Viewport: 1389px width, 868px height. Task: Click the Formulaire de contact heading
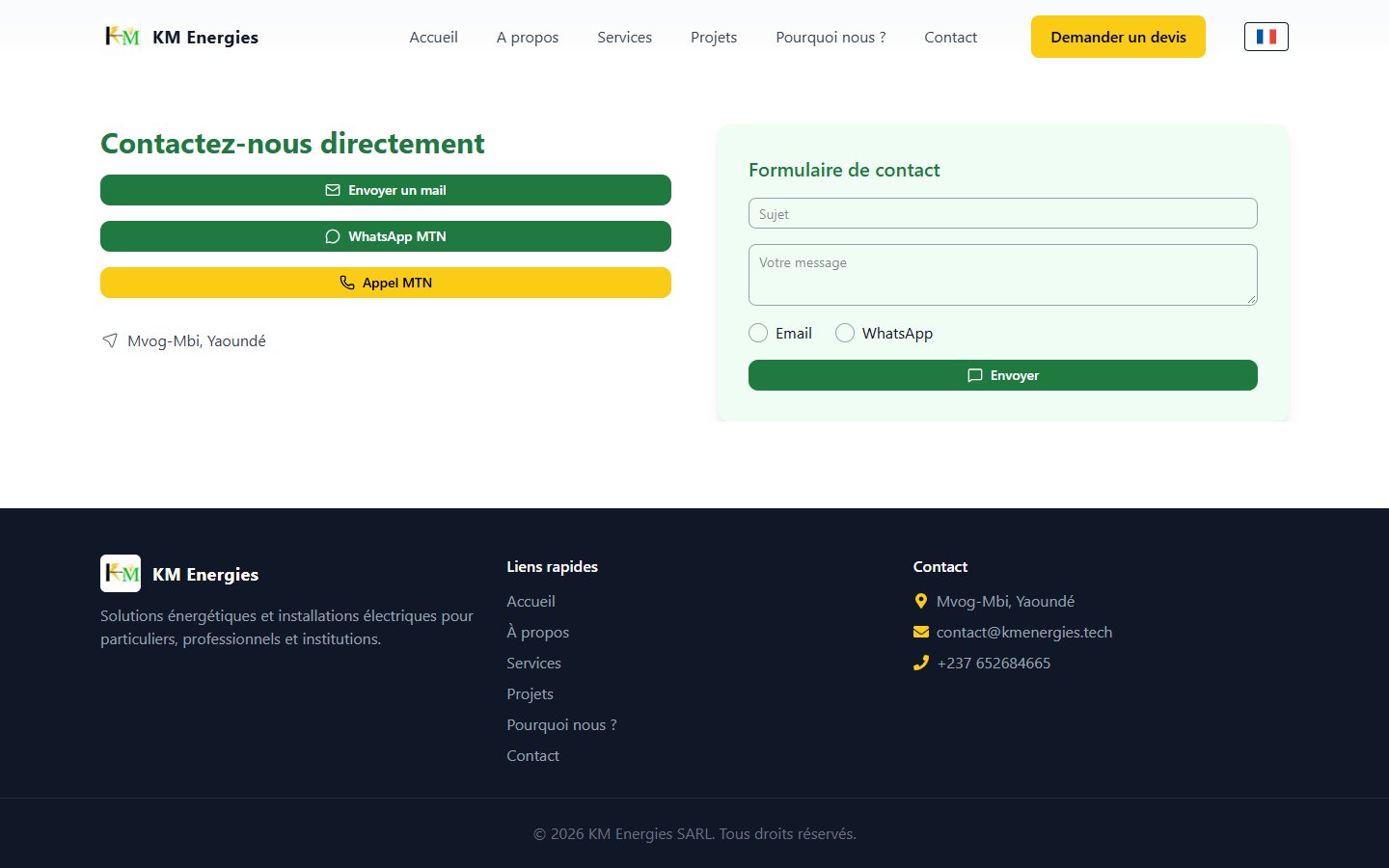pyautogui.click(x=844, y=170)
